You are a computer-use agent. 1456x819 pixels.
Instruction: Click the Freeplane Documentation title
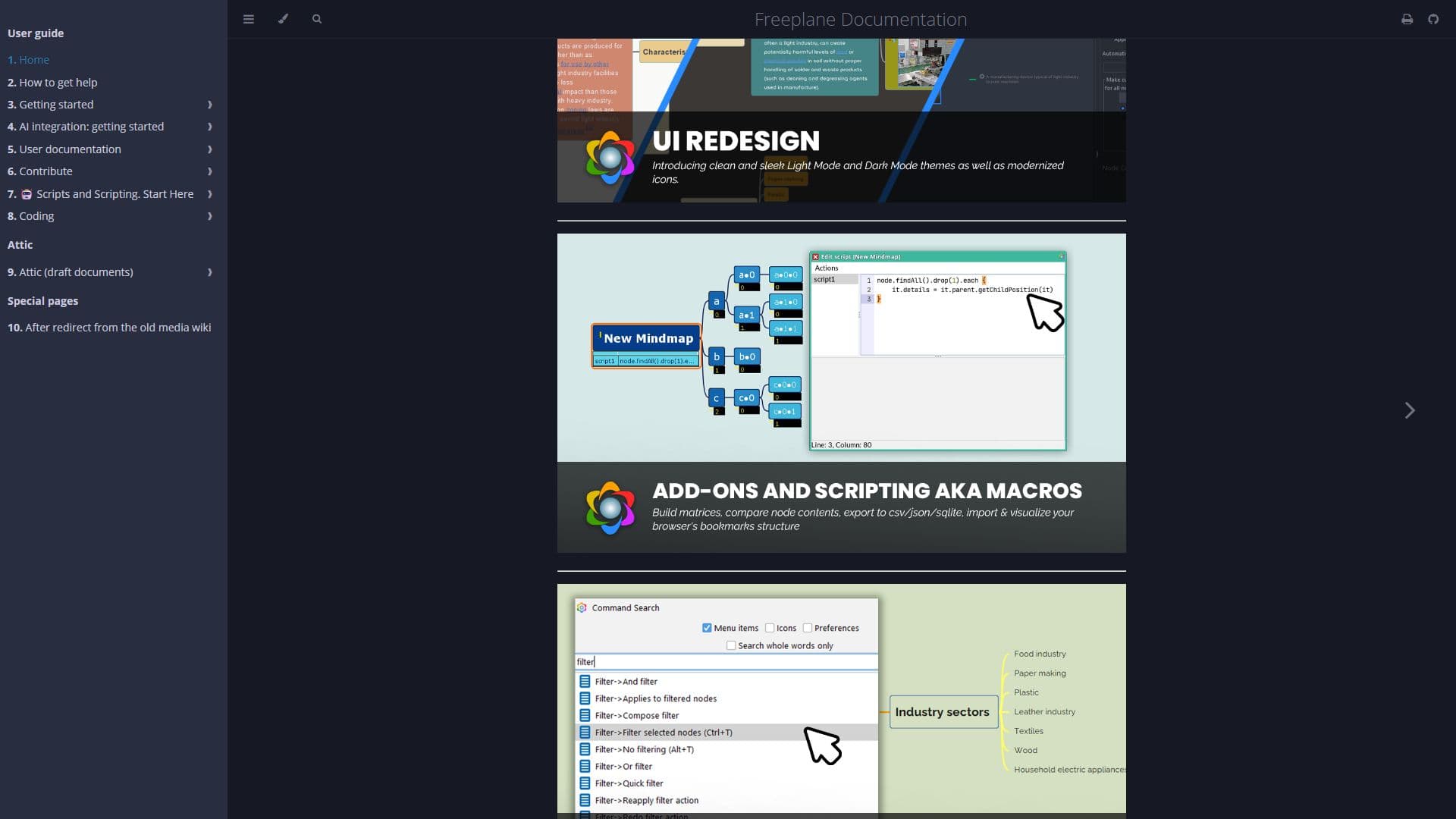[x=860, y=19]
